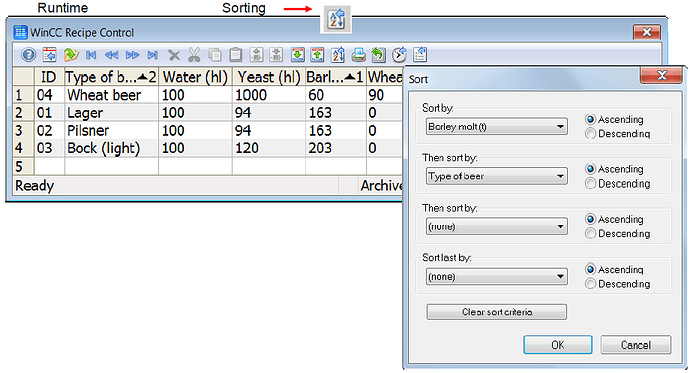Screen dimensions: 690x373
Task: Open the Help icon in the recipe toolbar
Action: click(x=29, y=55)
